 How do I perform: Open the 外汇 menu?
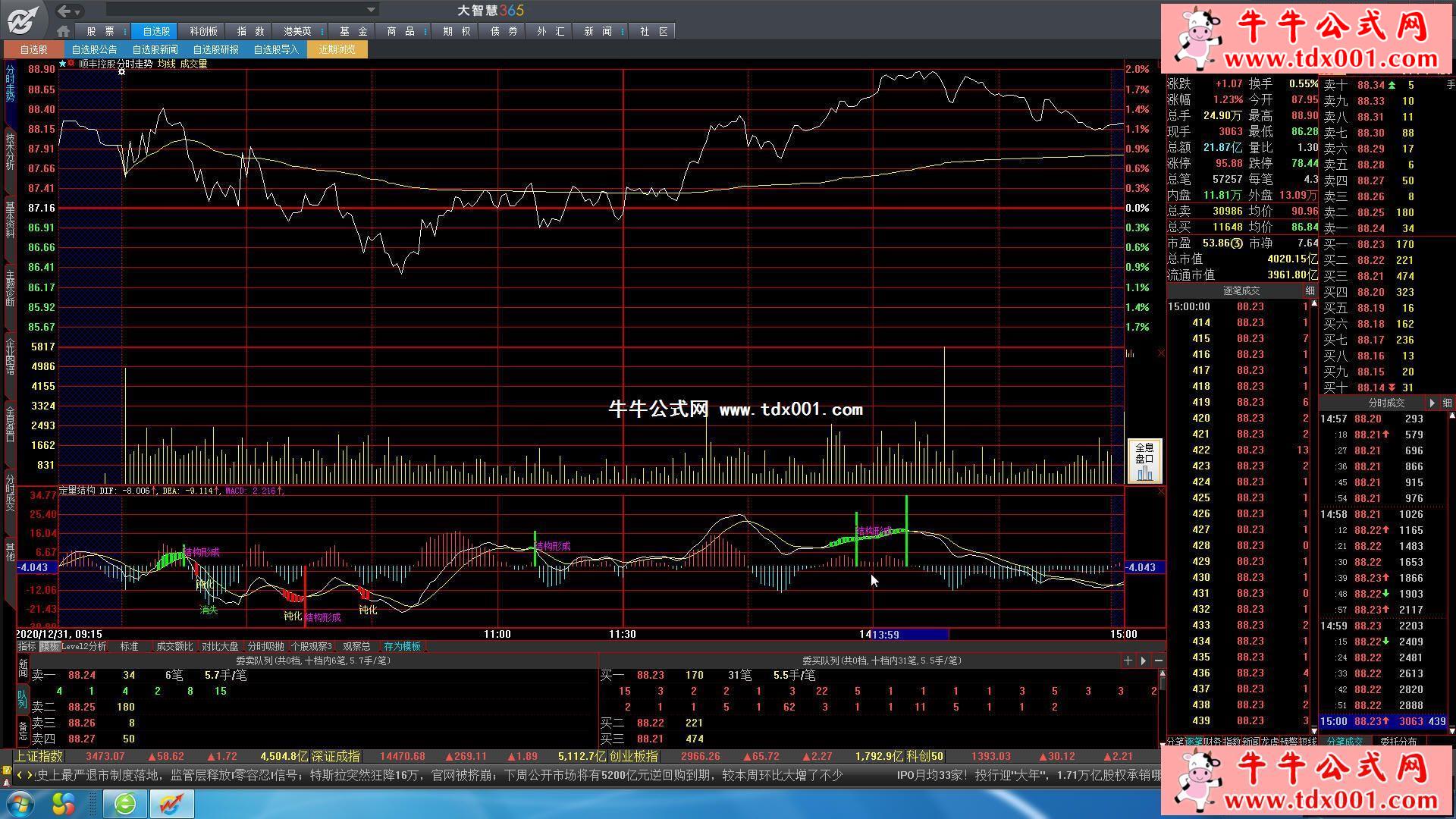point(551,31)
